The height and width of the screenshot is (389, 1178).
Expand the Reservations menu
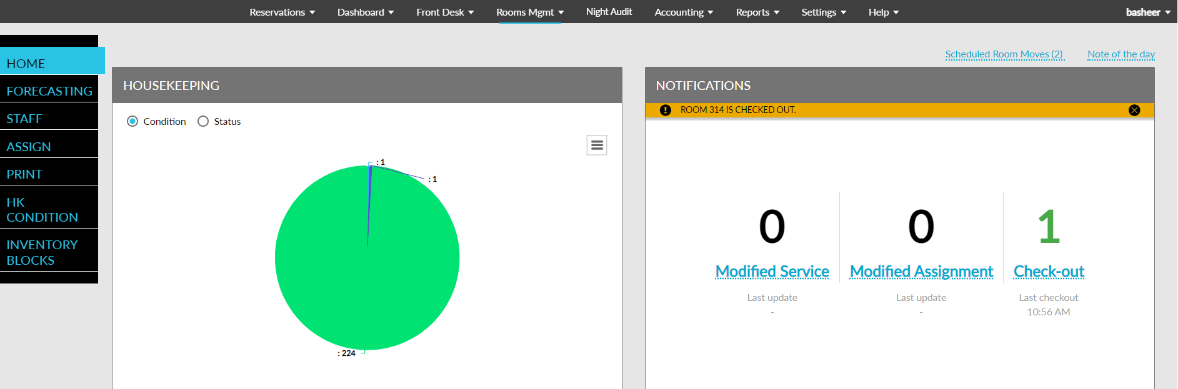(282, 12)
